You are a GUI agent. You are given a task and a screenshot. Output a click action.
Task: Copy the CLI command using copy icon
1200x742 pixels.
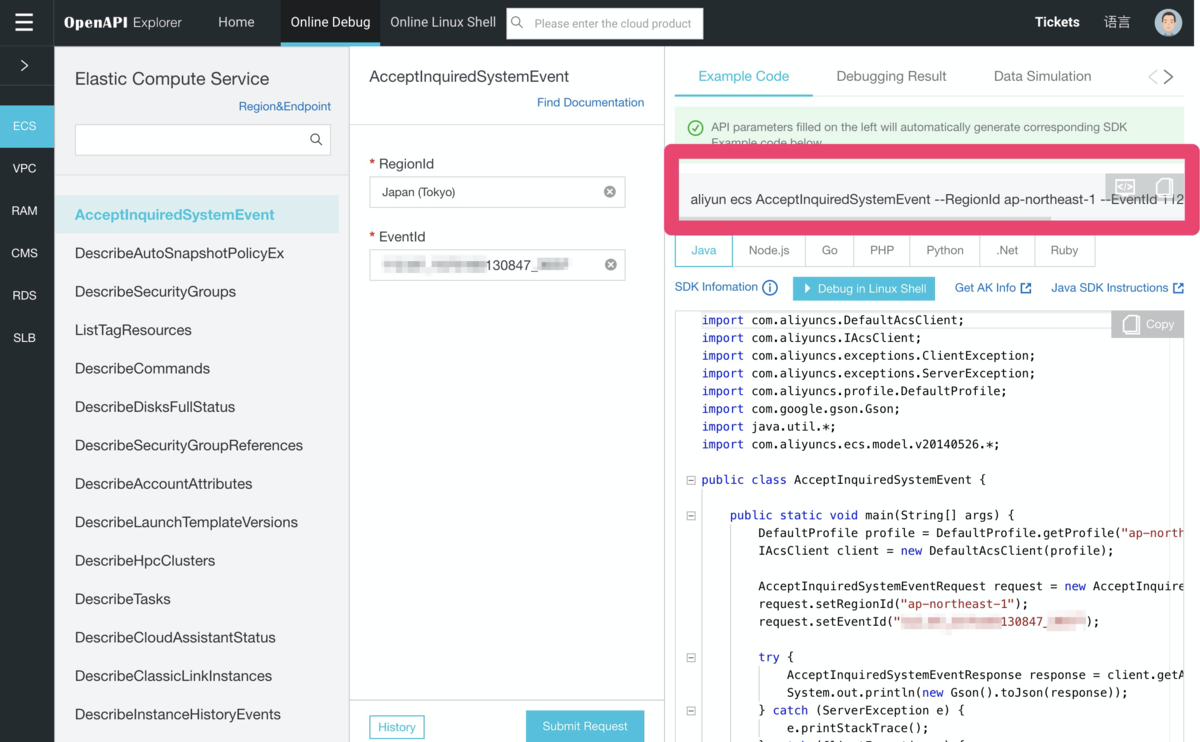point(1164,188)
